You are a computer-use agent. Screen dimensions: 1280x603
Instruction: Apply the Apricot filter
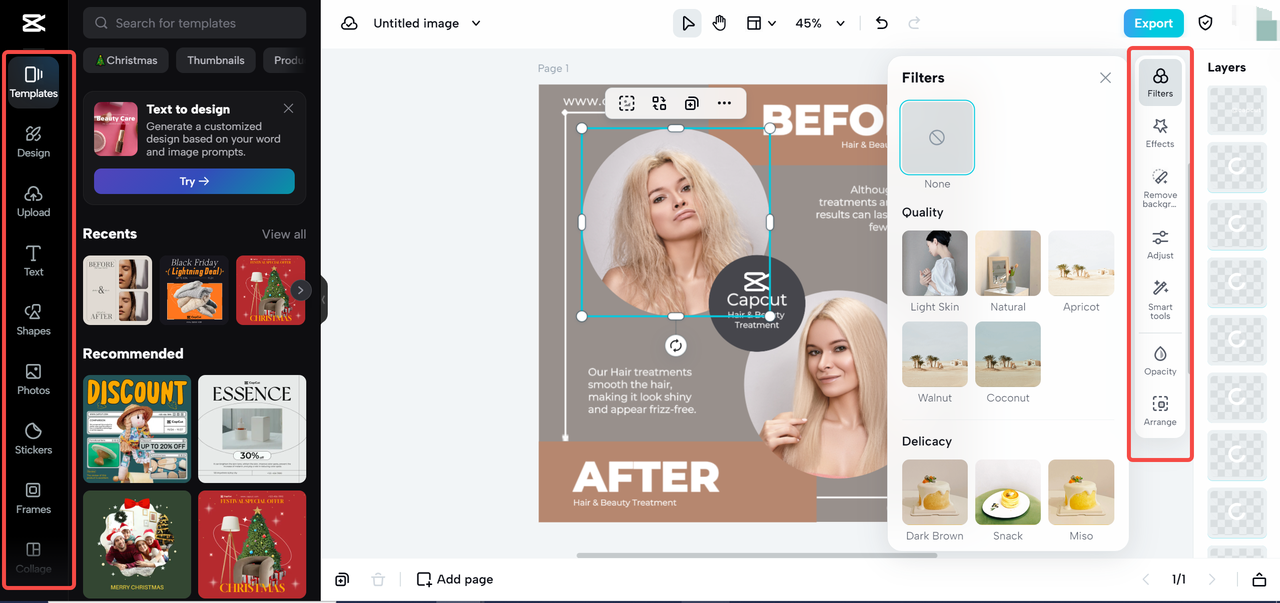click(1081, 264)
